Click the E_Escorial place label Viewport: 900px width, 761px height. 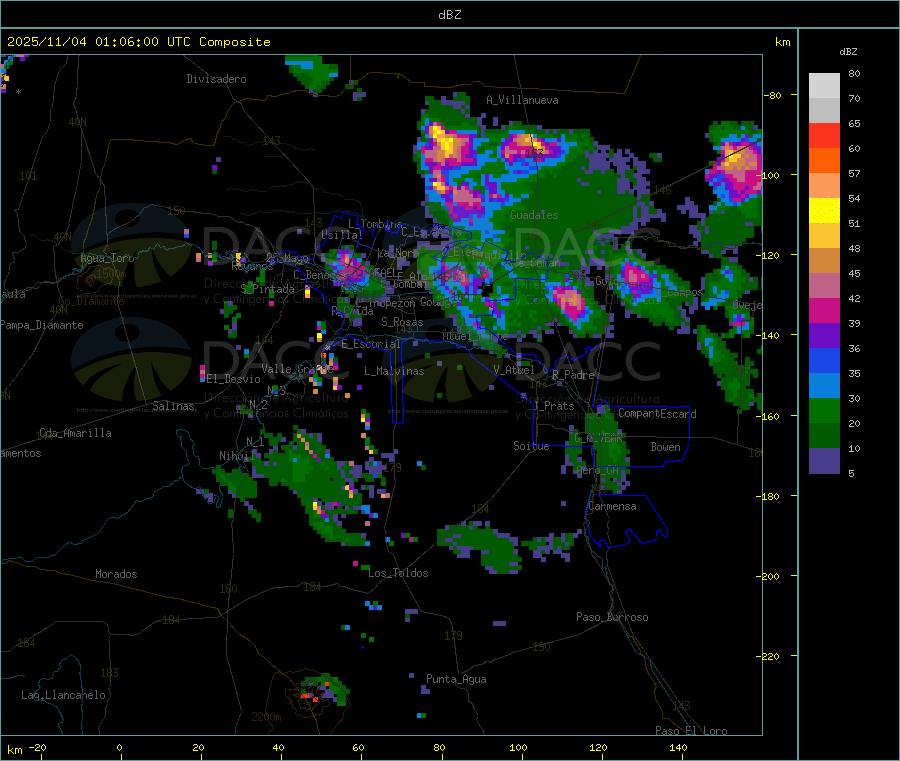(x=371, y=344)
